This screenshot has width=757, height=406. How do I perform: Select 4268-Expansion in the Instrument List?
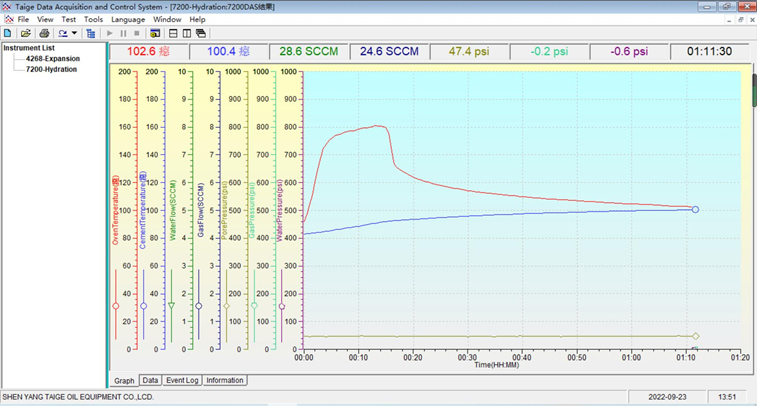tap(52, 58)
